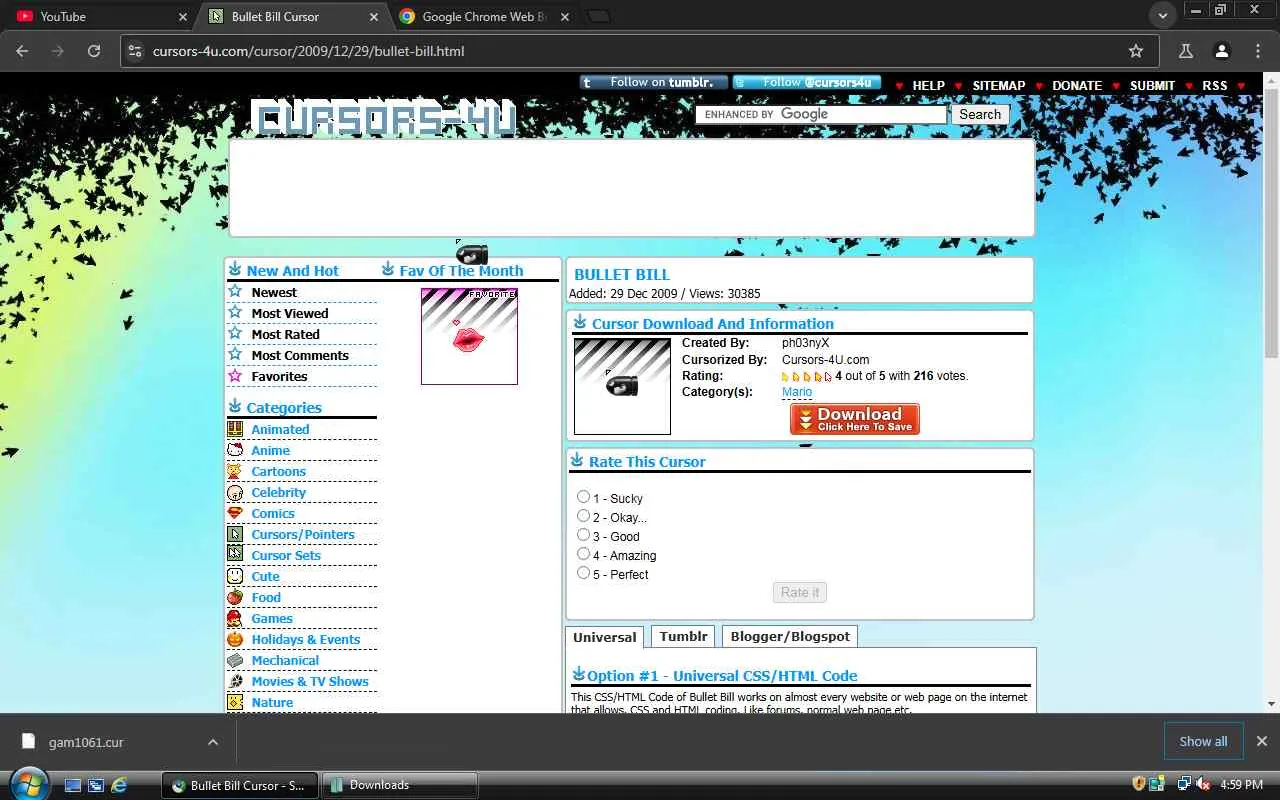
Task: Click the Search button
Action: tap(980, 114)
